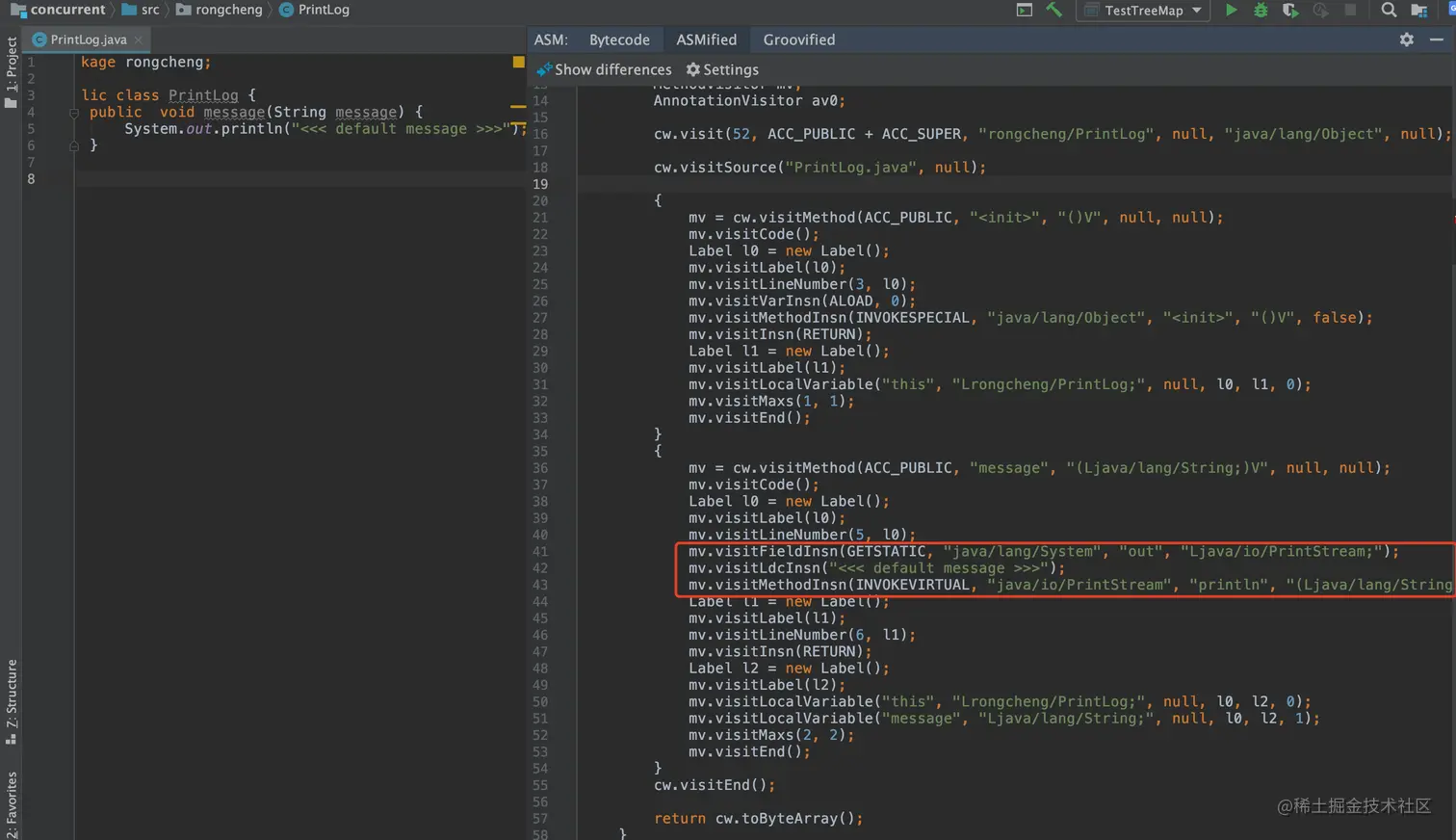1456x840 pixels.
Task: Click cw.visit(52, ACC_PUBLIC line
Action: tap(1052, 134)
